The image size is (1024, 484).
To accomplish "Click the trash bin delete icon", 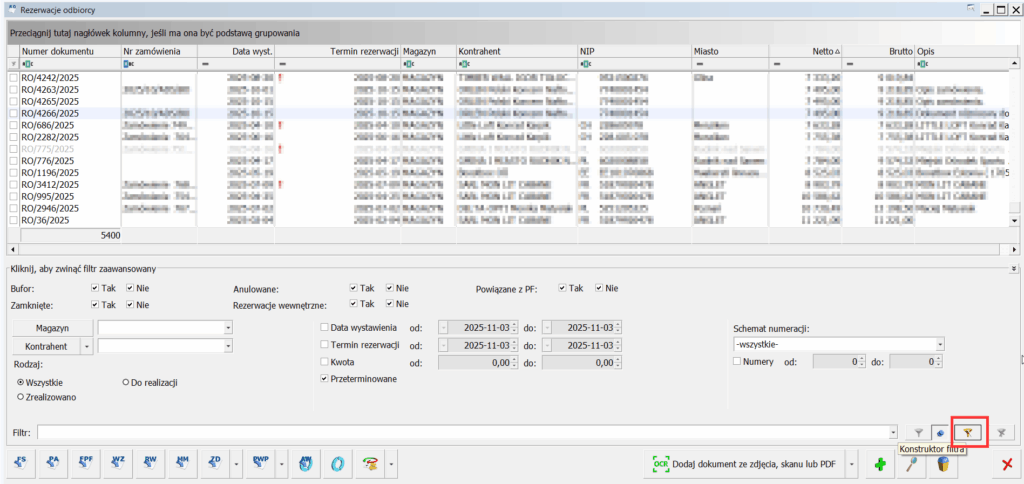I will tap(941, 464).
